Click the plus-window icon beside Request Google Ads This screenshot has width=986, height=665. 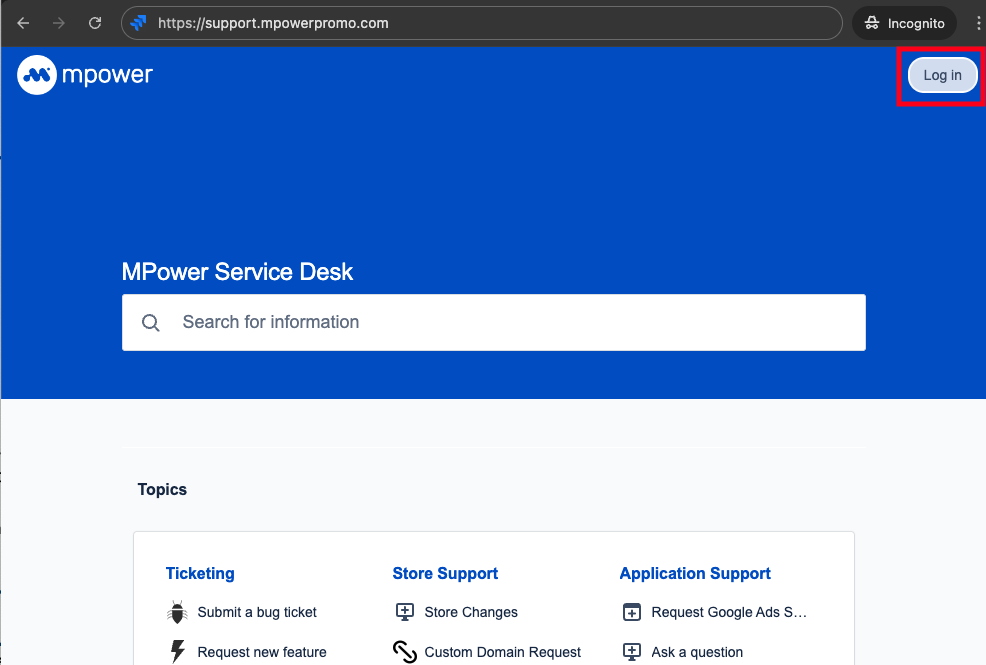coord(631,612)
